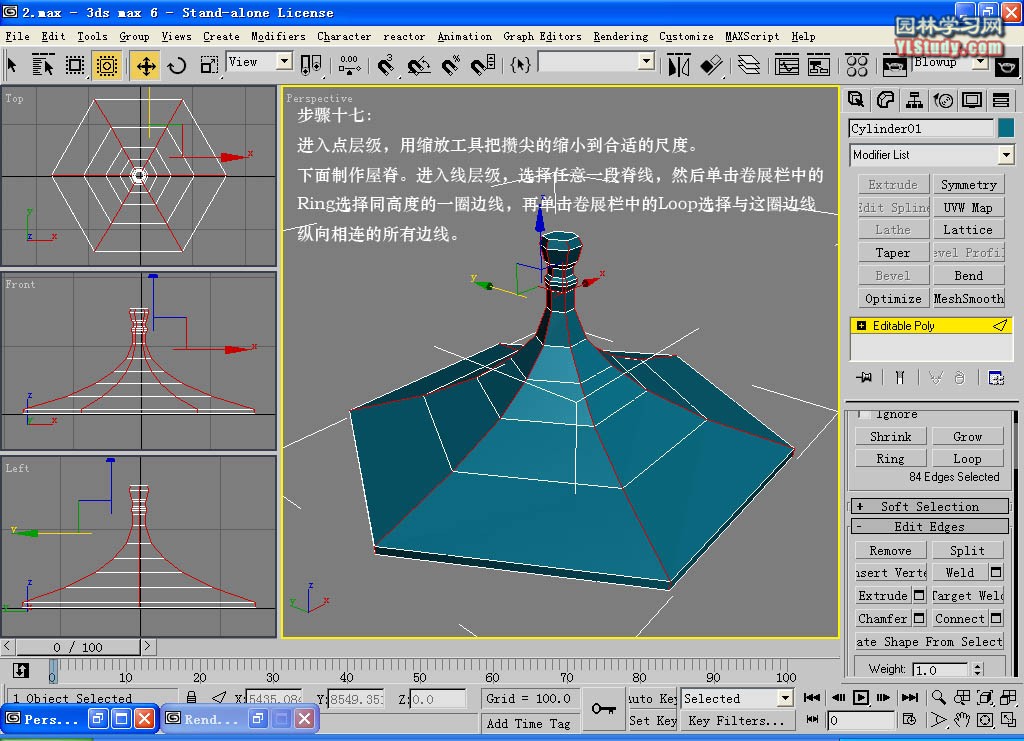Toggle Auto Key animation mode

pos(652,698)
